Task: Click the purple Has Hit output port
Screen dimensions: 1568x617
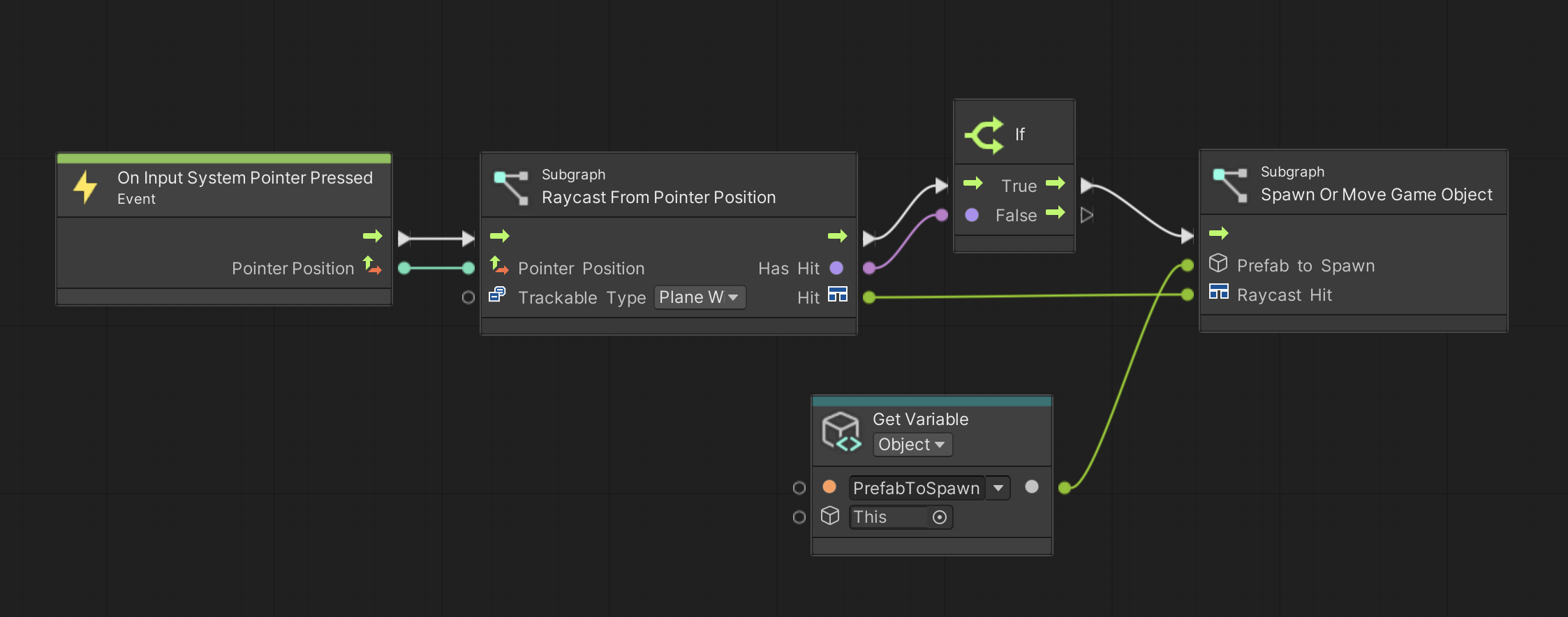Action: coord(836,267)
